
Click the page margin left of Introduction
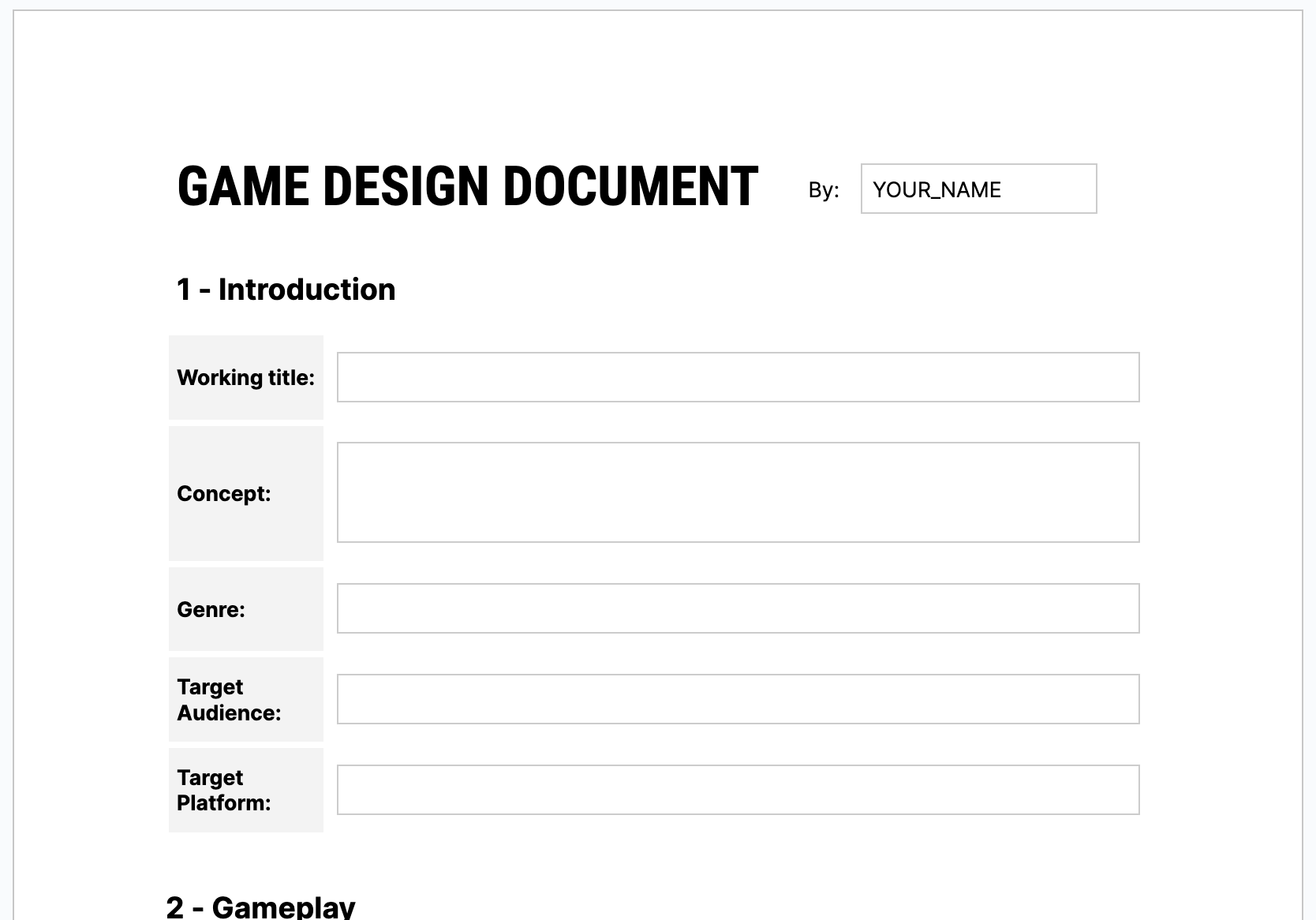95,289
